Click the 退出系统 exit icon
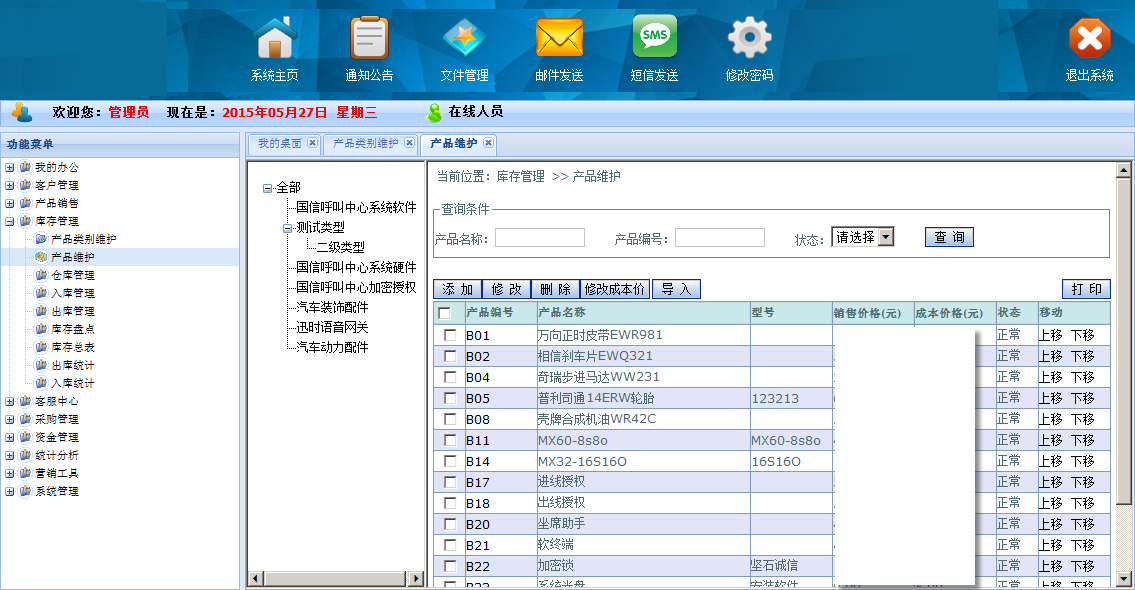Viewport: 1135px width, 590px height. coord(1089,39)
